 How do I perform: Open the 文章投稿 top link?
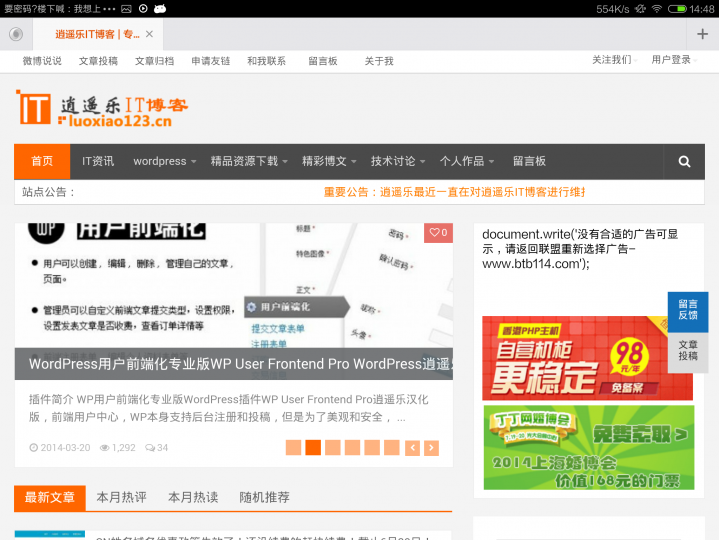pos(98,61)
